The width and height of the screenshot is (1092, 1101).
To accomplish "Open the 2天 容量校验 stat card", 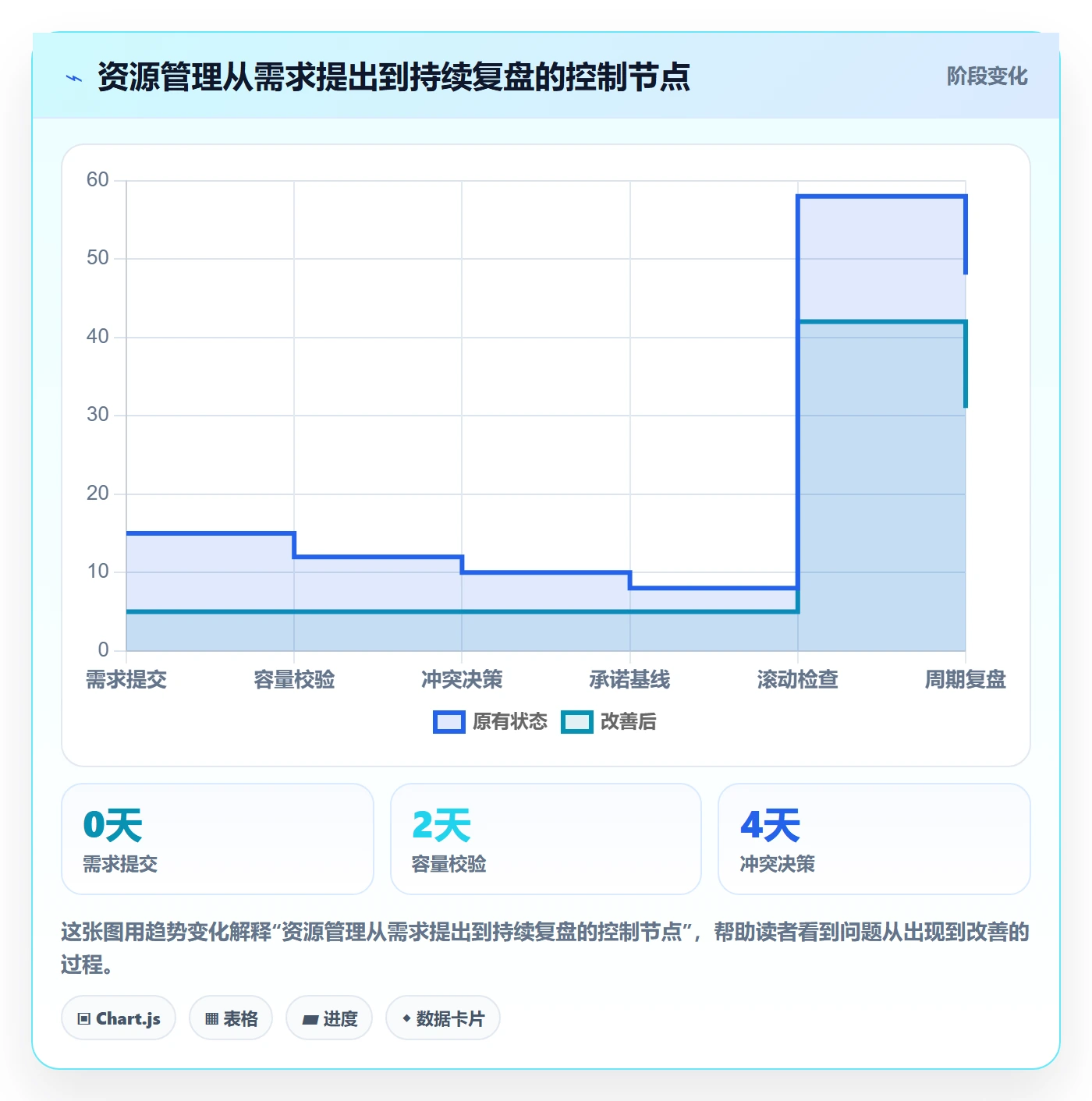I will [546, 839].
